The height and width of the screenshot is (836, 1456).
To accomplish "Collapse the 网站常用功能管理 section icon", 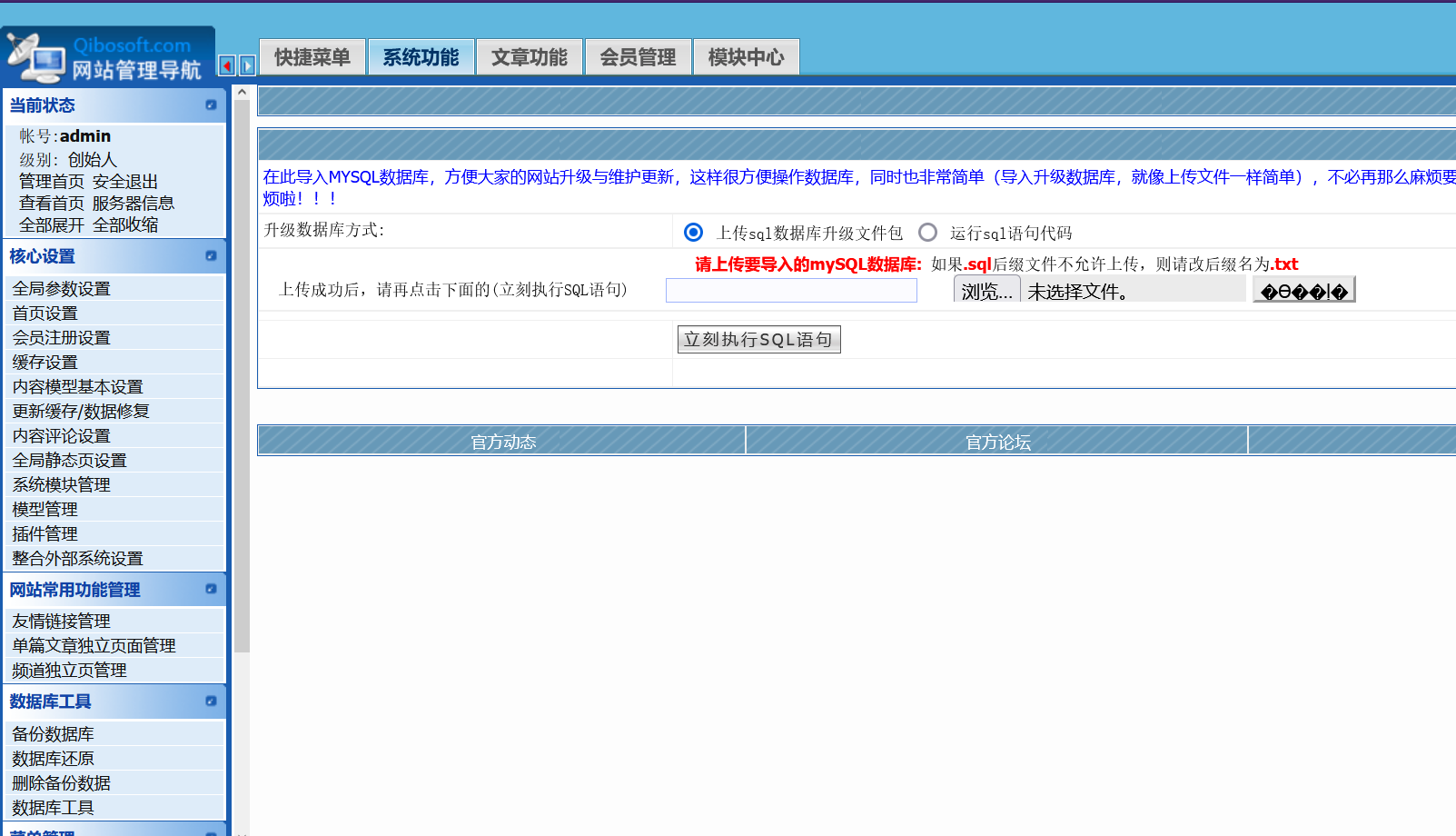I will [211, 589].
